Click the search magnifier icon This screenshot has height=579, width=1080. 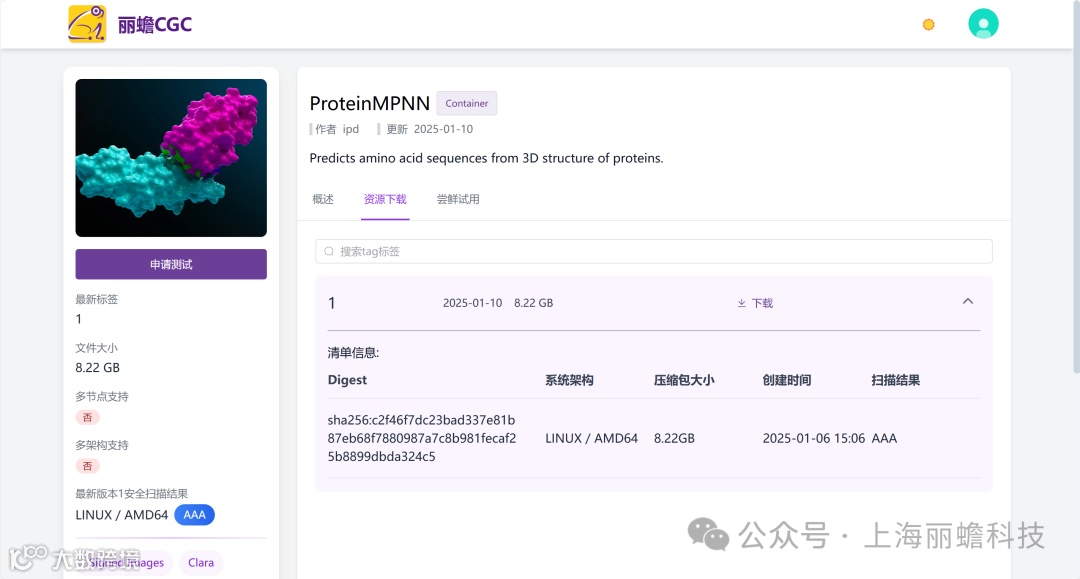coord(329,251)
